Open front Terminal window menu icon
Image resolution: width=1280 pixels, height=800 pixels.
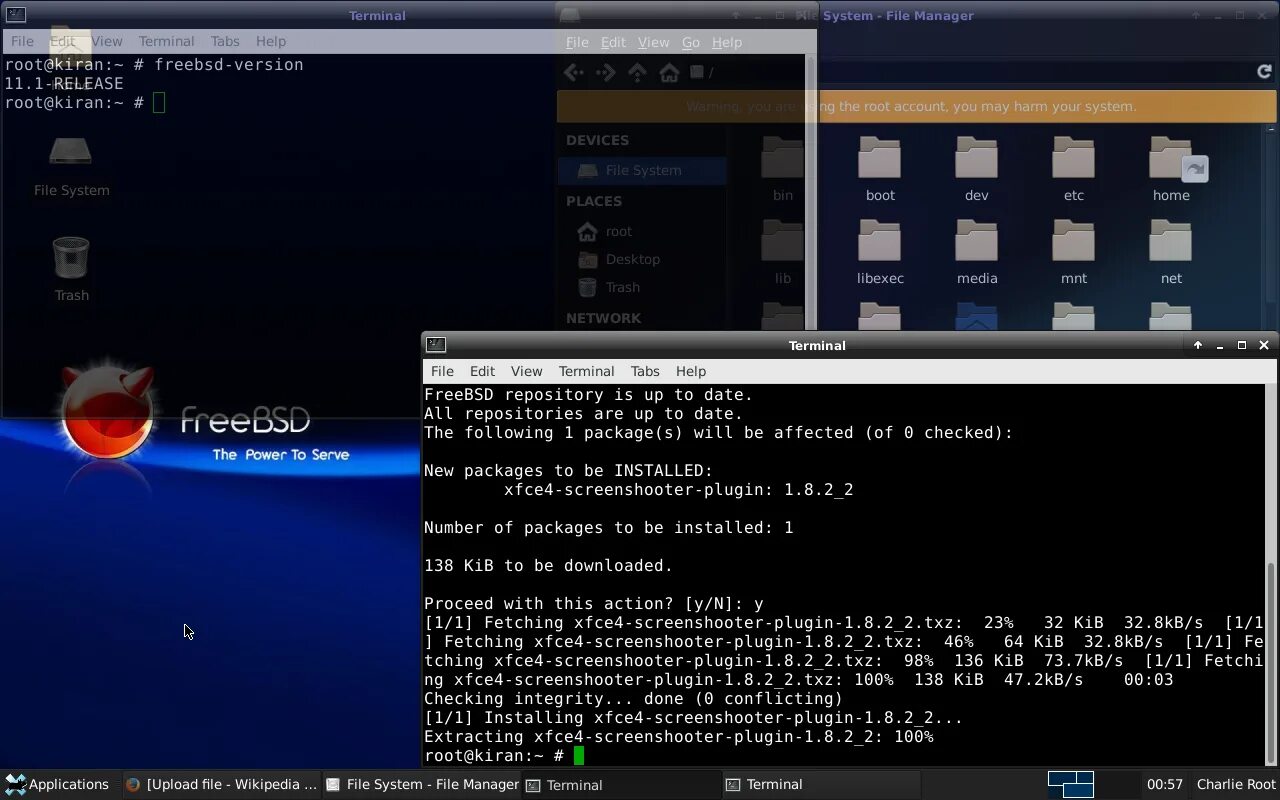pyautogui.click(x=435, y=344)
